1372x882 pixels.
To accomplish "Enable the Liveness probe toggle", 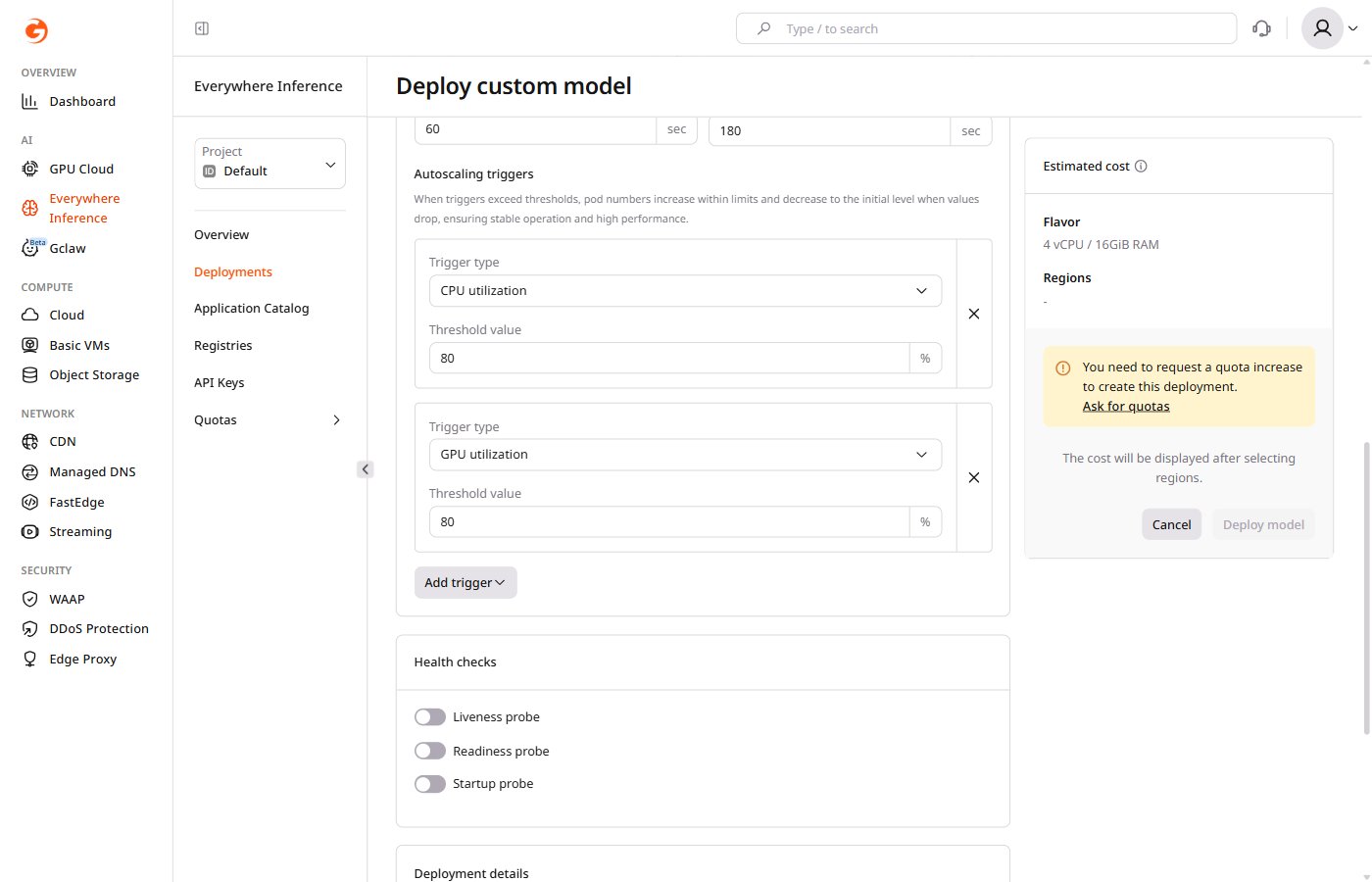I will [429, 717].
